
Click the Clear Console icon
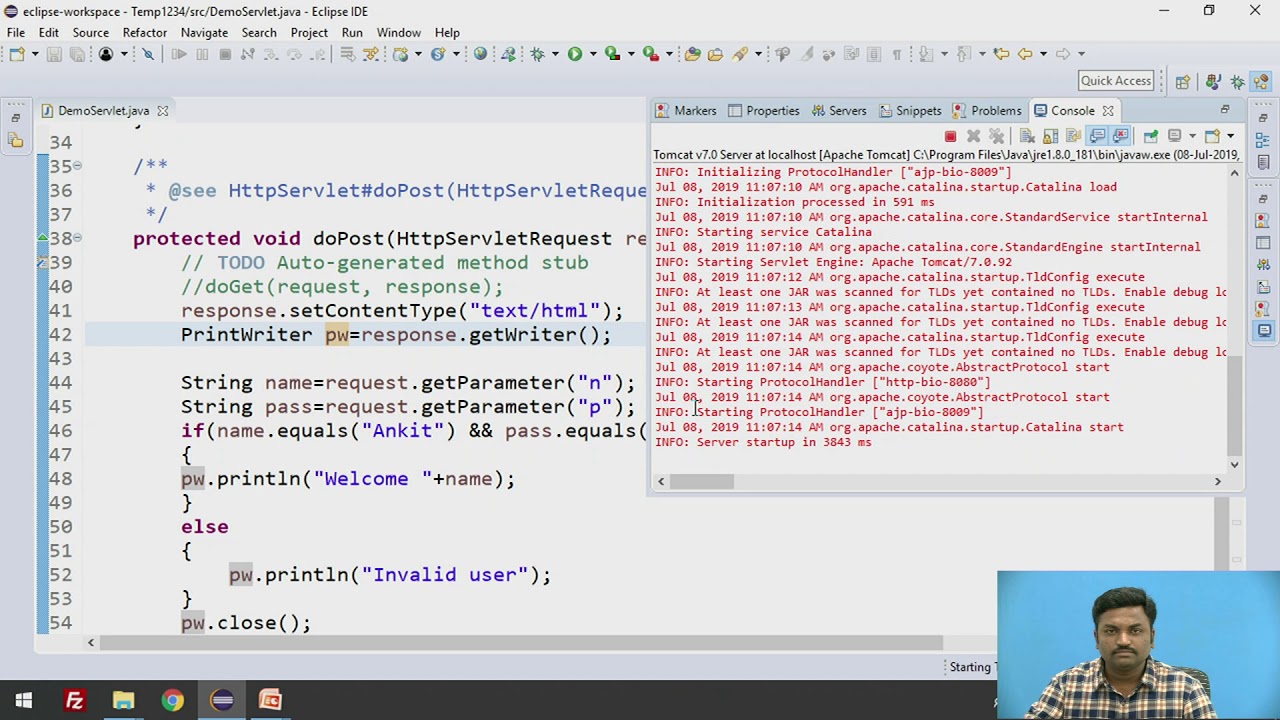[1027, 136]
